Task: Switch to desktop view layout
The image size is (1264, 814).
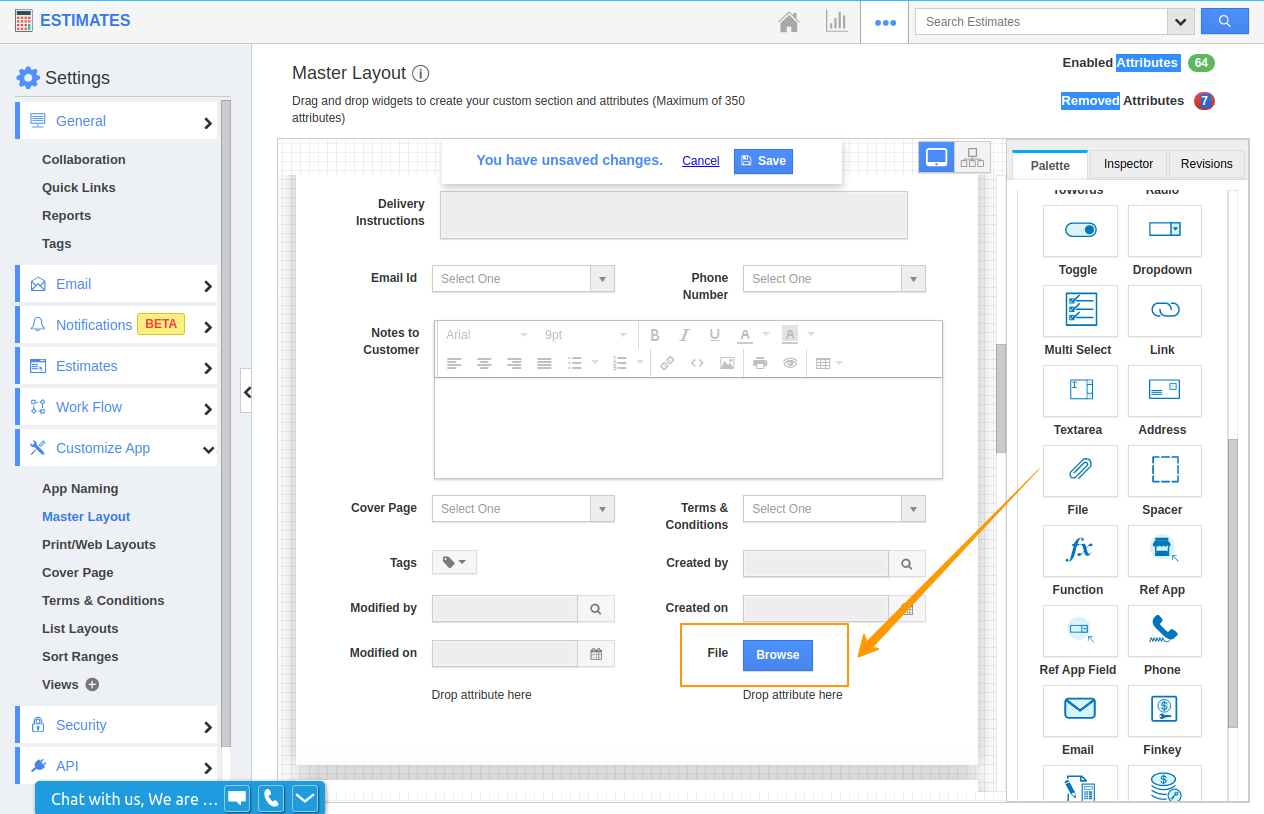Action: click(936, 157)
